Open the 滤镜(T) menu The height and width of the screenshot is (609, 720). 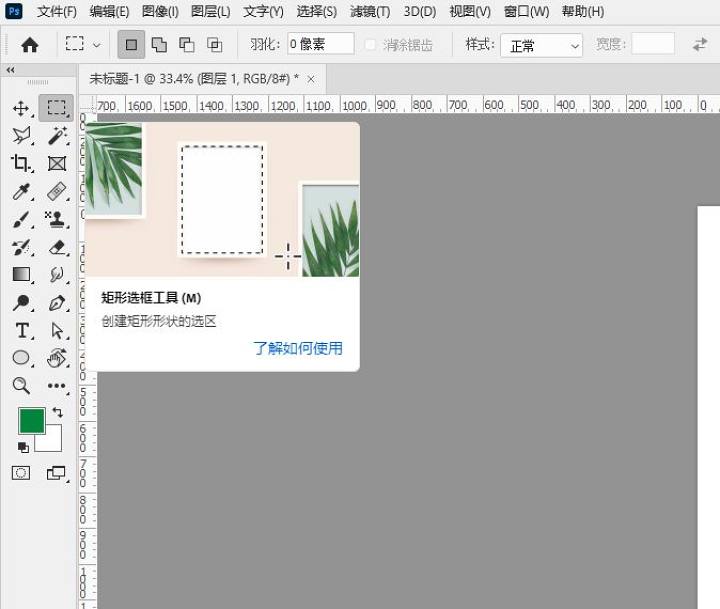370,11
